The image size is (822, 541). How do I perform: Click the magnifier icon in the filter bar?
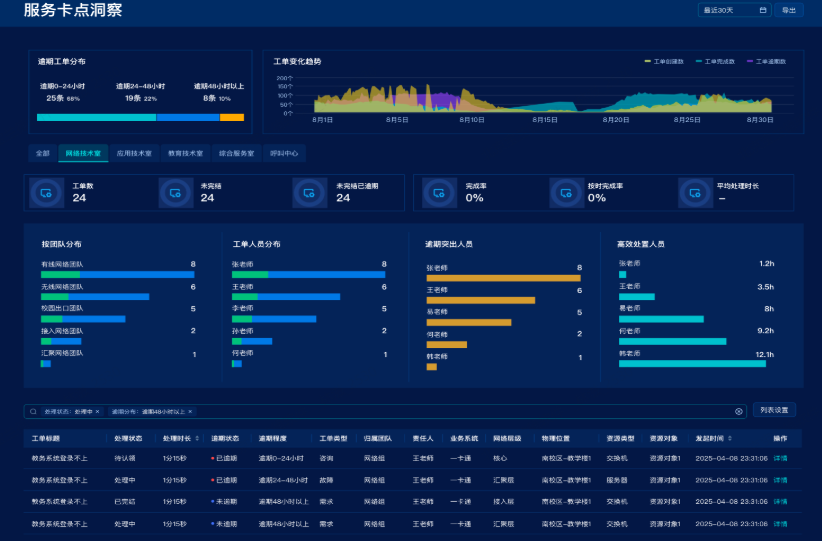pos(33,412)
